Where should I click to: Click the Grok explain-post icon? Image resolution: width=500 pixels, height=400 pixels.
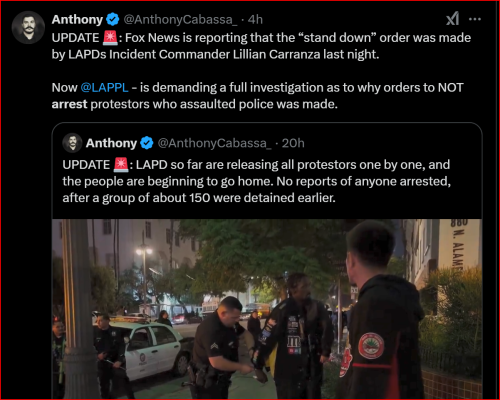pos(452,19)
